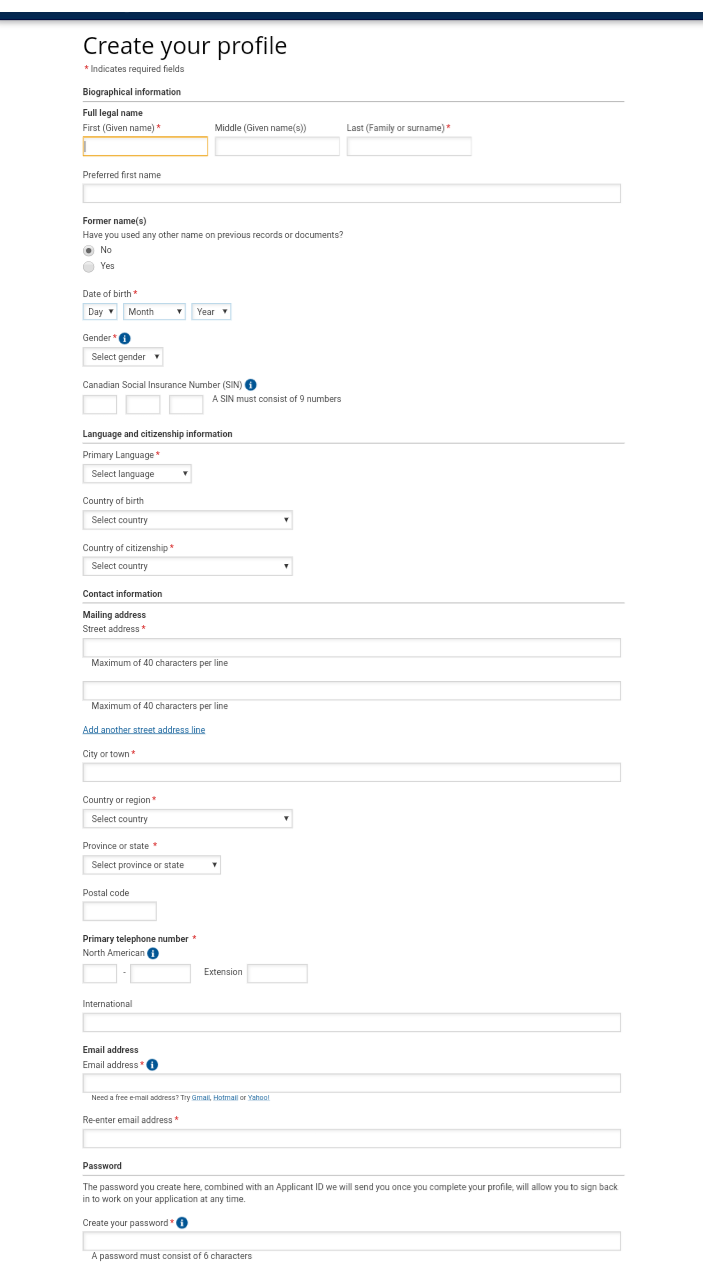Click the Create your password info icon
This screenshot has height=1271, width=703.
(x=182, y=1223)
